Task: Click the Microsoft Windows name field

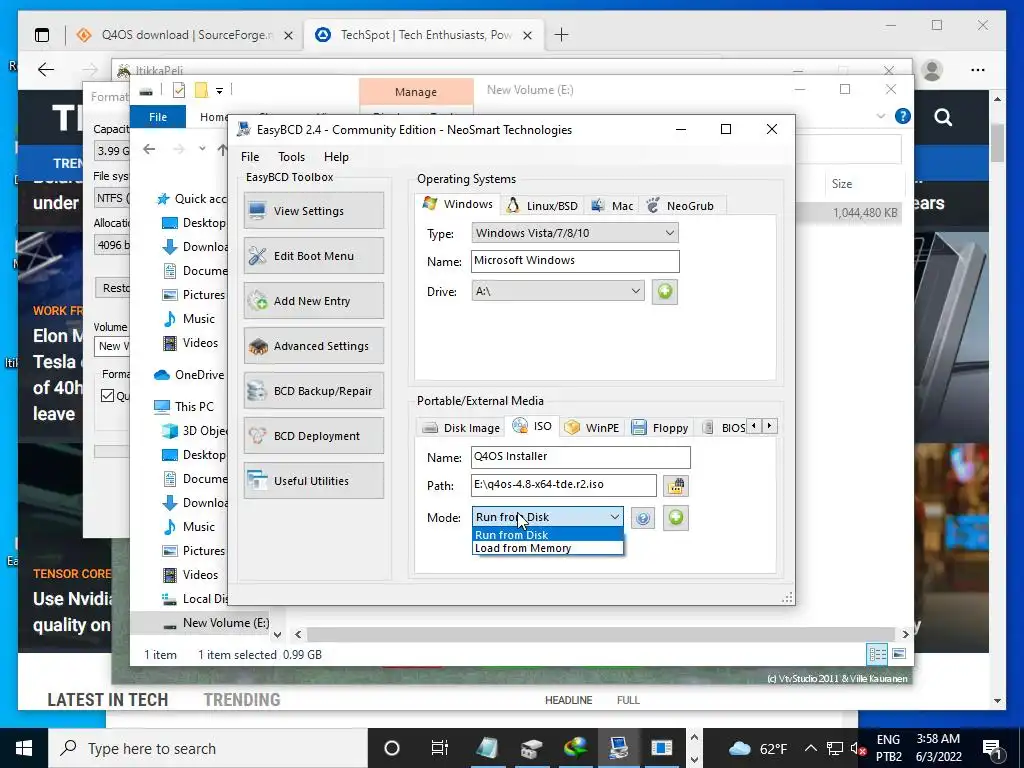Action: (x=575, y=261)
